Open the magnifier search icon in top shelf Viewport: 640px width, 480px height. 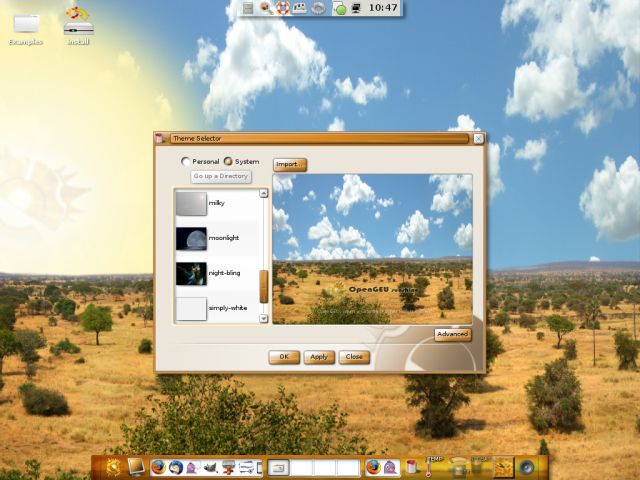266,8
